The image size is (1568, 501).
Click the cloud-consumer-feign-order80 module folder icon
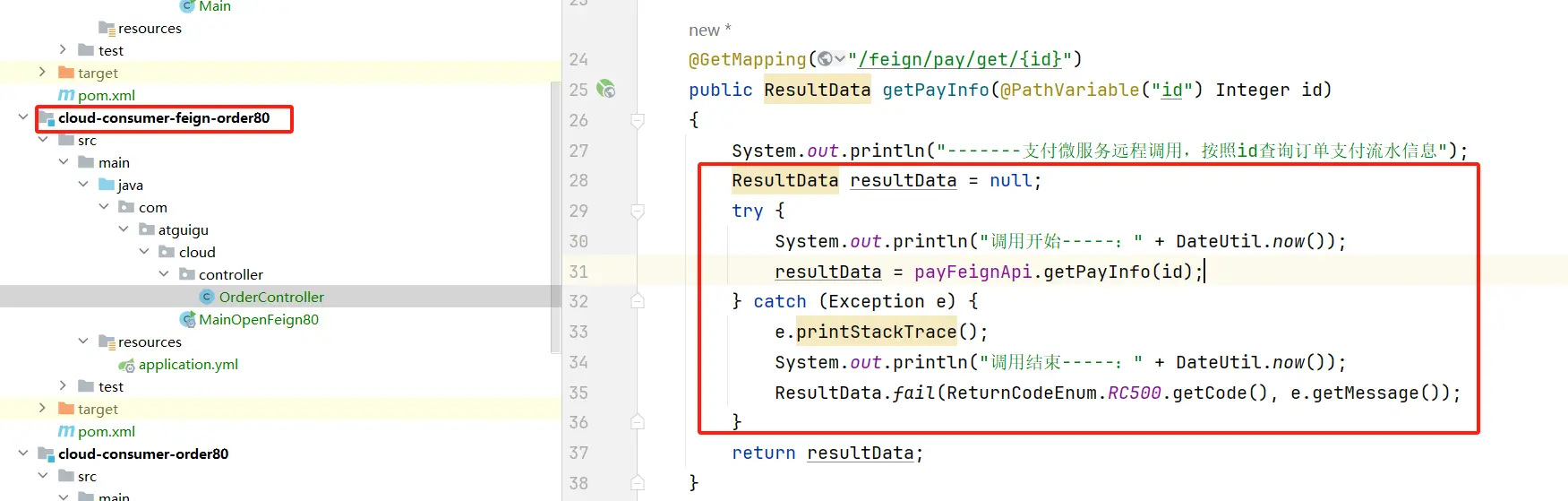(x=47, y=118)
